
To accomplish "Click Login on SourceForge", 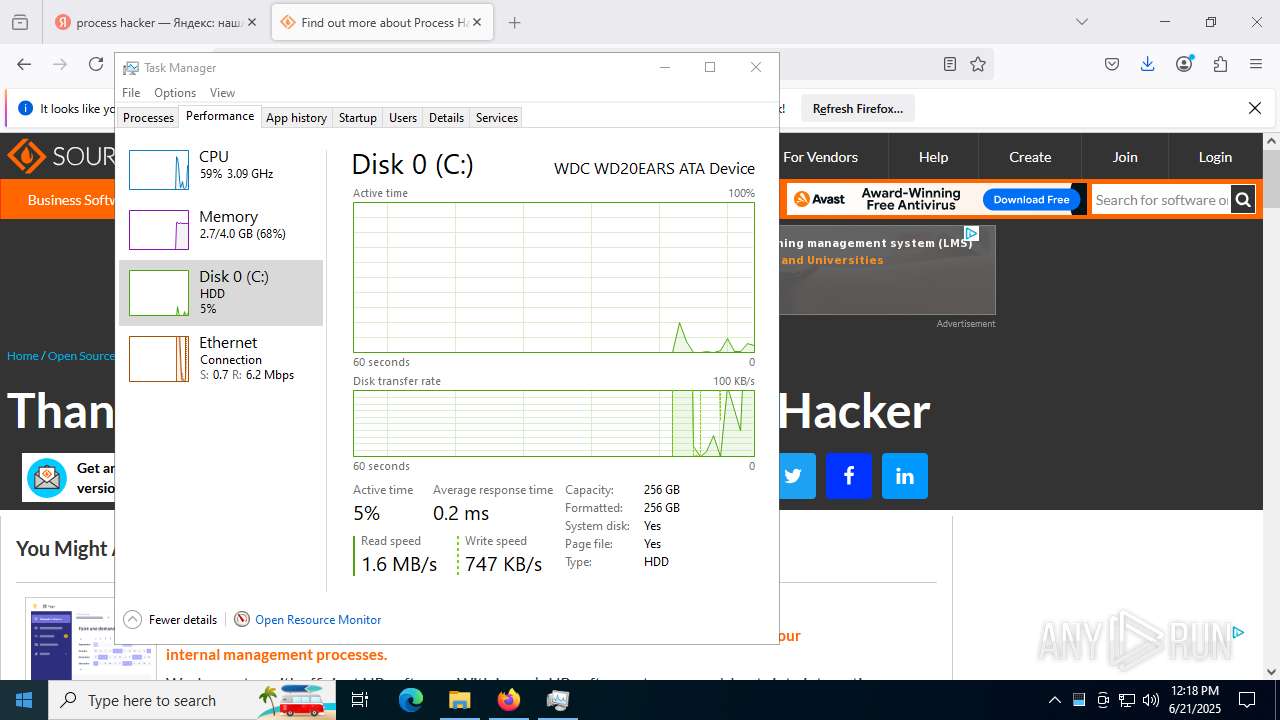I will click(x=1215, y=157).
